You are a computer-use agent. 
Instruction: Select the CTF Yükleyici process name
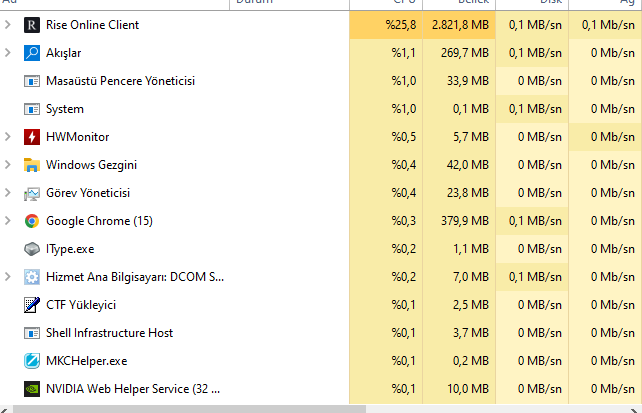[81, 305]
